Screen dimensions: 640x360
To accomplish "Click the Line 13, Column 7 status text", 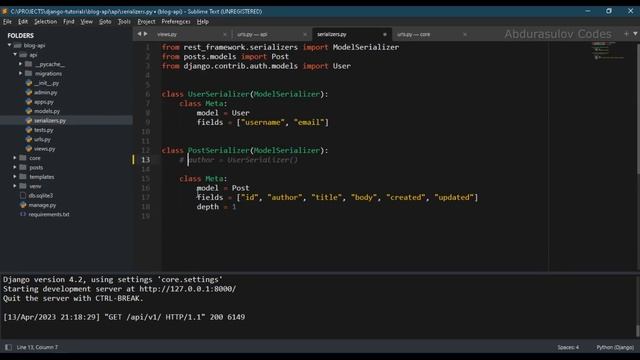I will click(x=37, y=347).
